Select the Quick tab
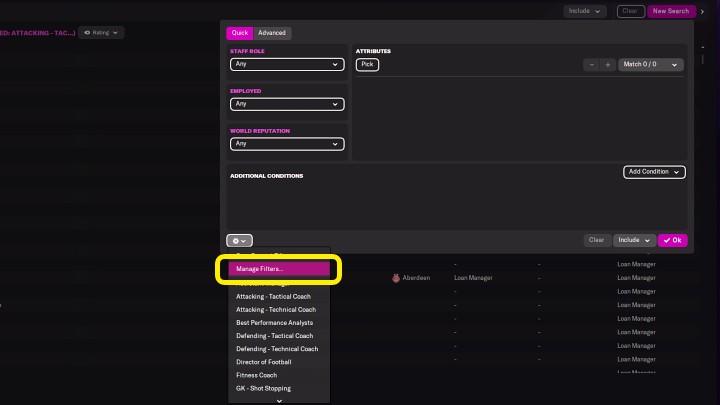Viewport: 720px width, 405px height. pos(239,33)
